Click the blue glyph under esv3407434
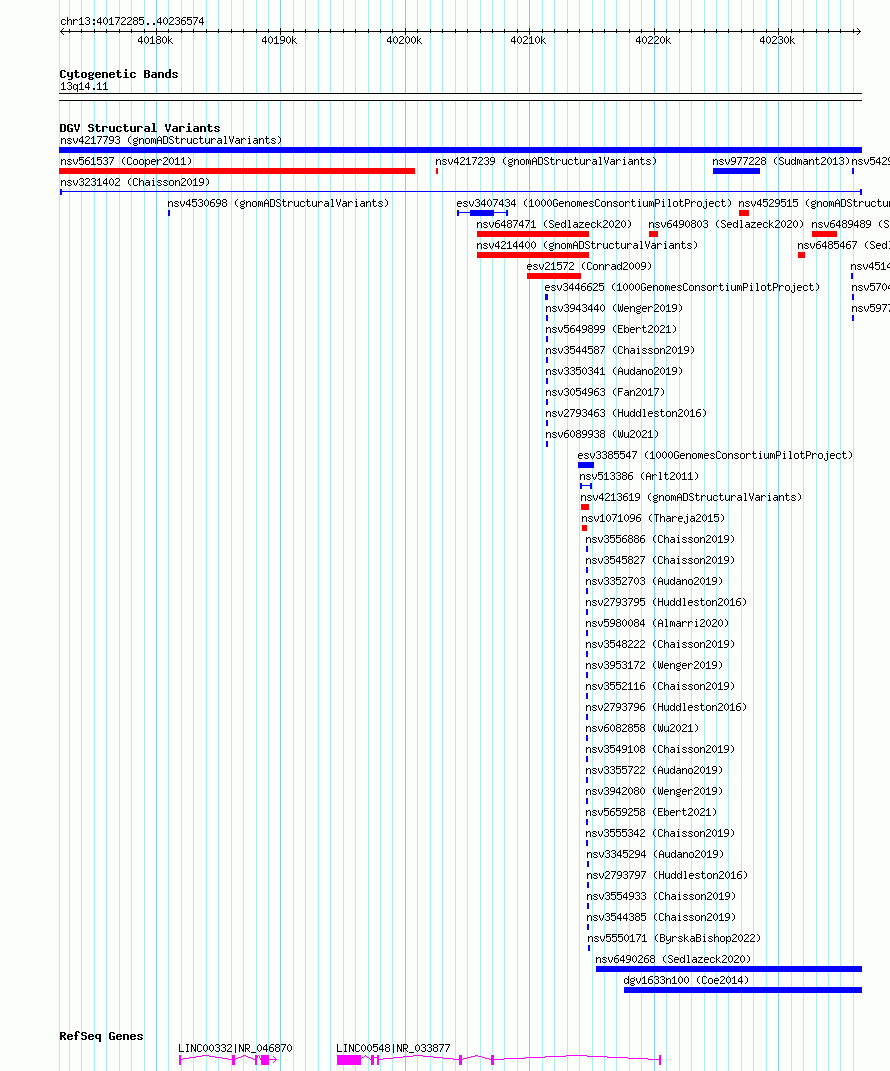Image resolution: width=890 pixels, height=1071 pixels. coord(482,213)
